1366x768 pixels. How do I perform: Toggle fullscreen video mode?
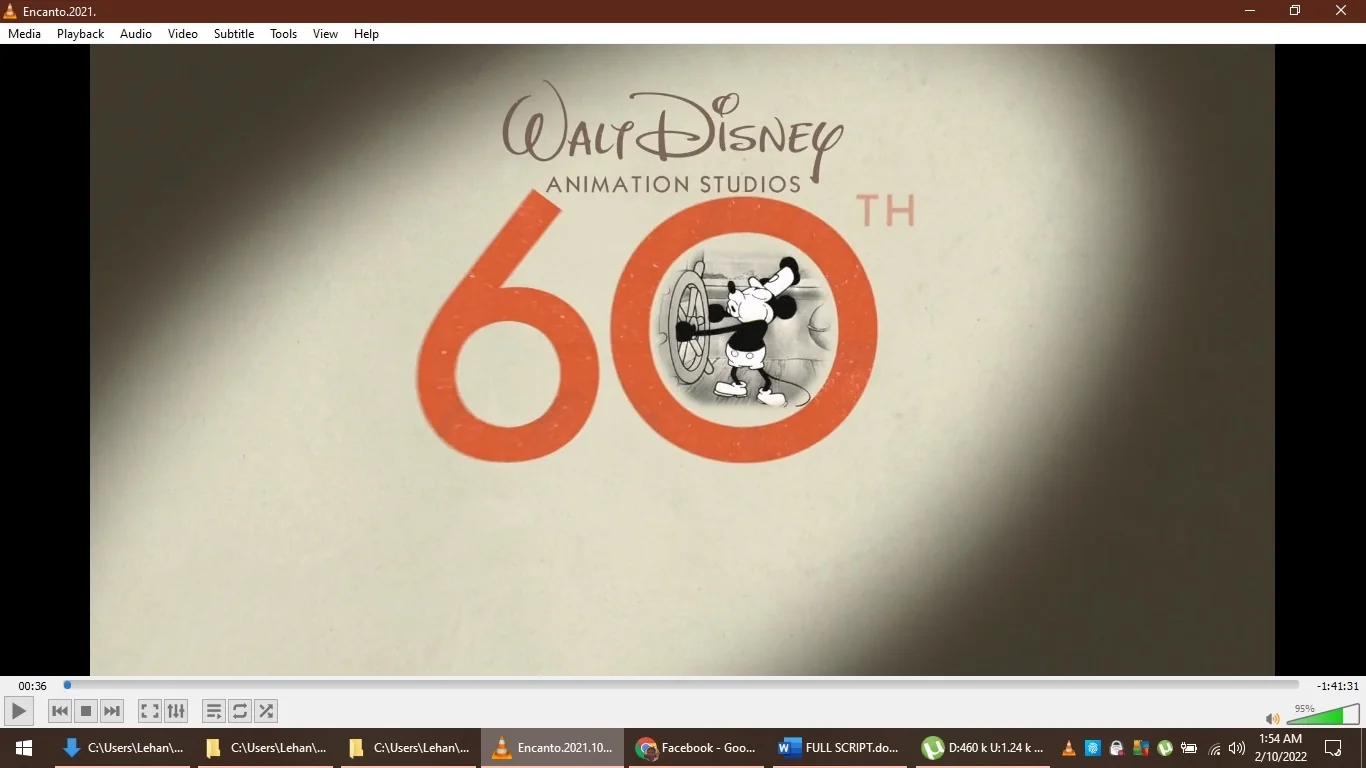[150, 711]
